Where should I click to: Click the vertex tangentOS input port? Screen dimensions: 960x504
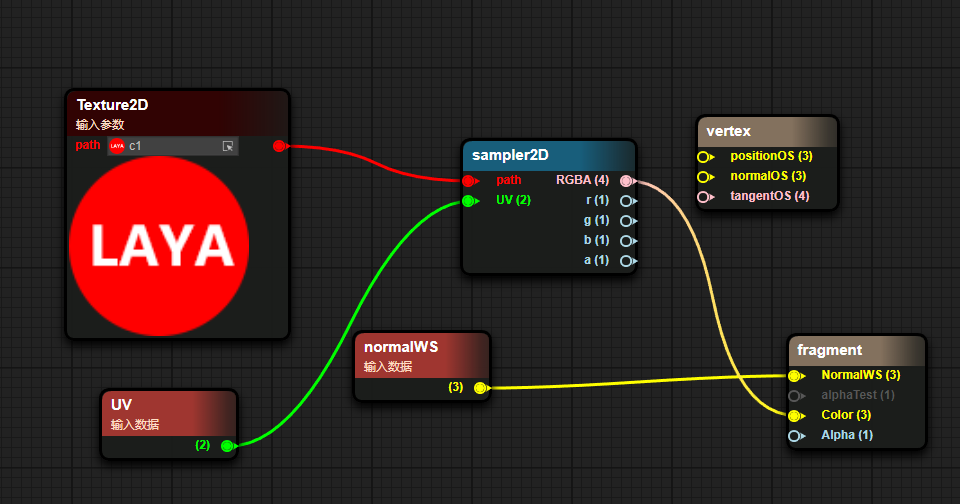pos(703,197)
